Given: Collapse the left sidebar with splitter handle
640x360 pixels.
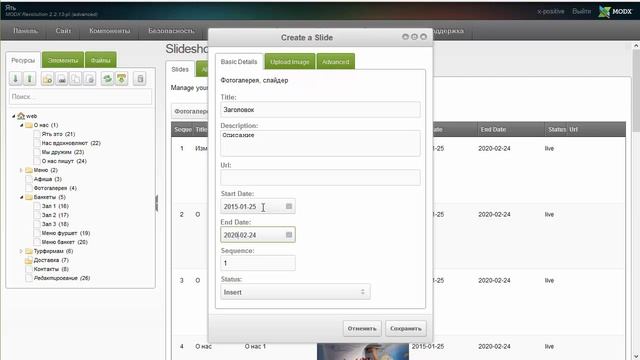Looking at the screenshot, I should pyautogui.click(x=157, y=203).
